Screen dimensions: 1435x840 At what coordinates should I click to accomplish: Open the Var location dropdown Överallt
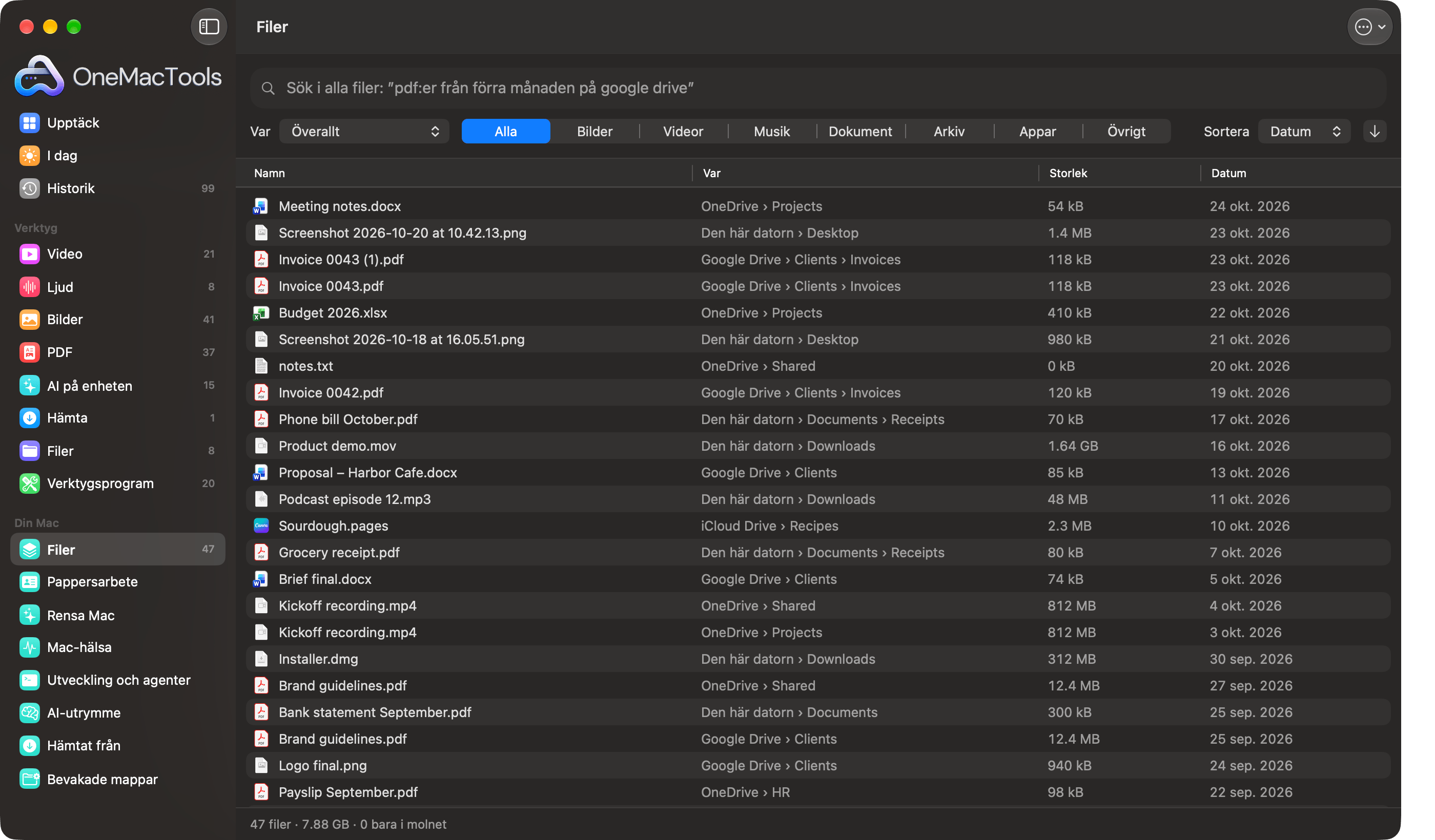[x=364, y=132]
